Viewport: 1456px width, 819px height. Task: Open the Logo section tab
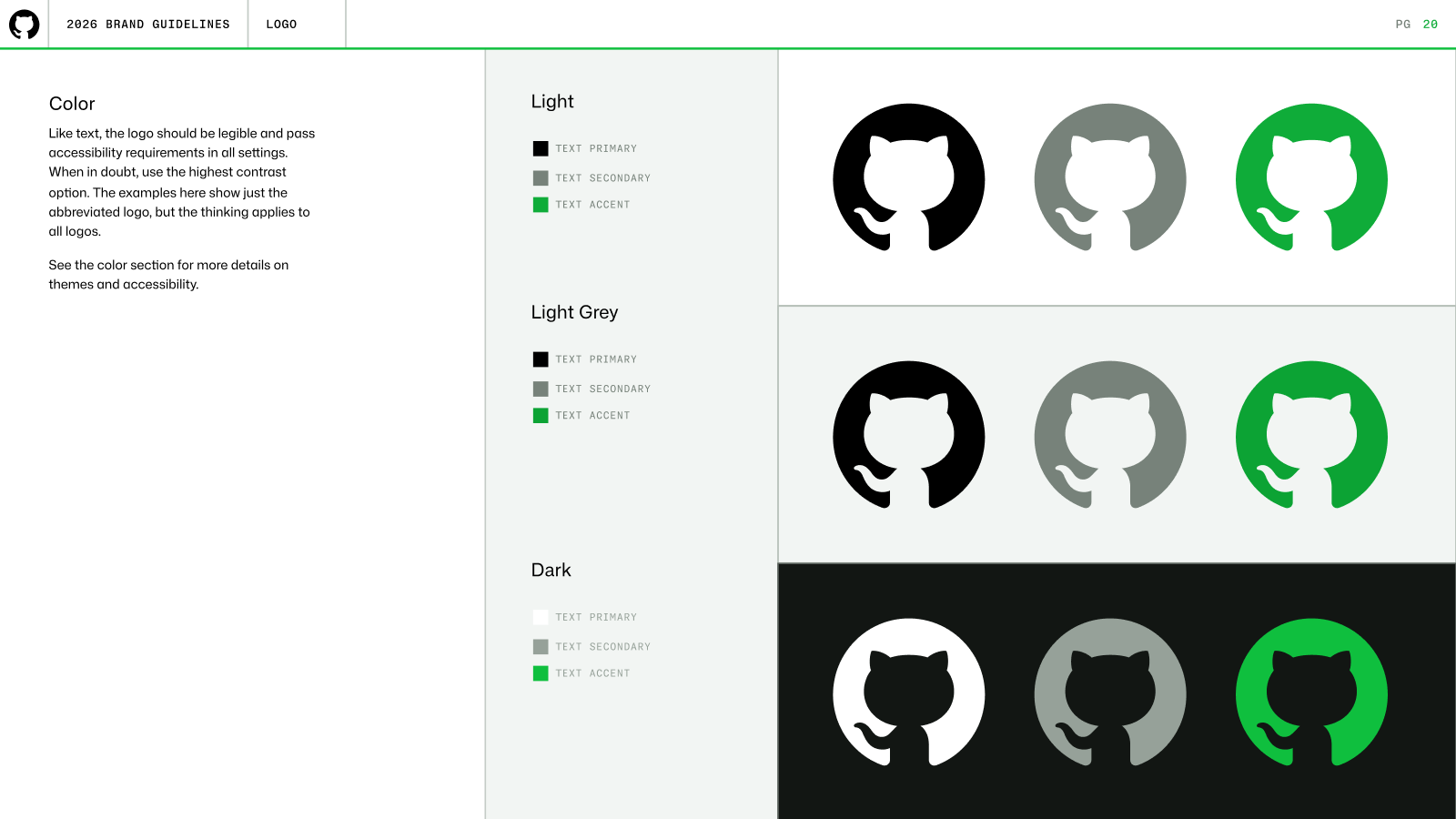[281, 25]
